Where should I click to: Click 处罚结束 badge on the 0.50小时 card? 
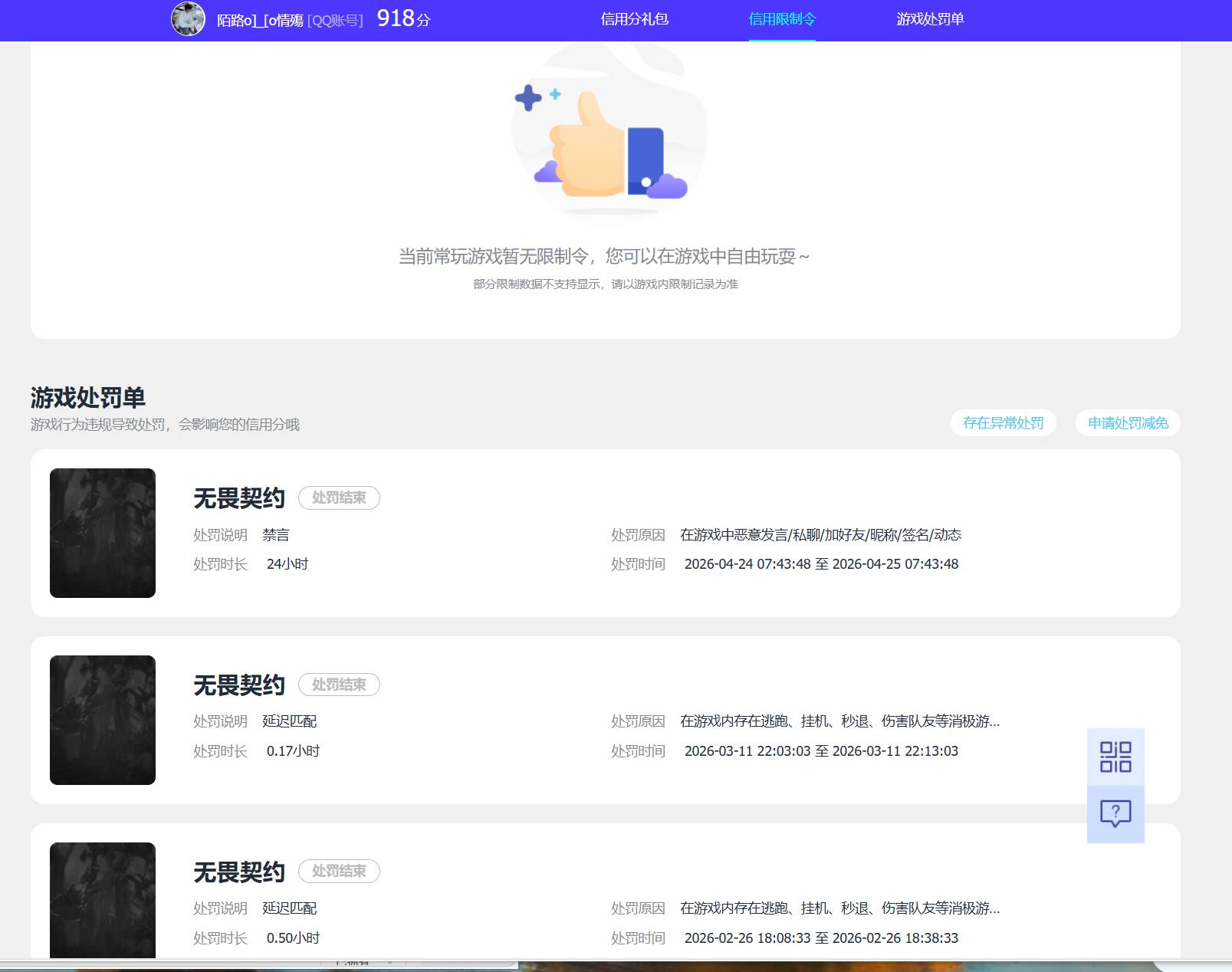(339, 871)
